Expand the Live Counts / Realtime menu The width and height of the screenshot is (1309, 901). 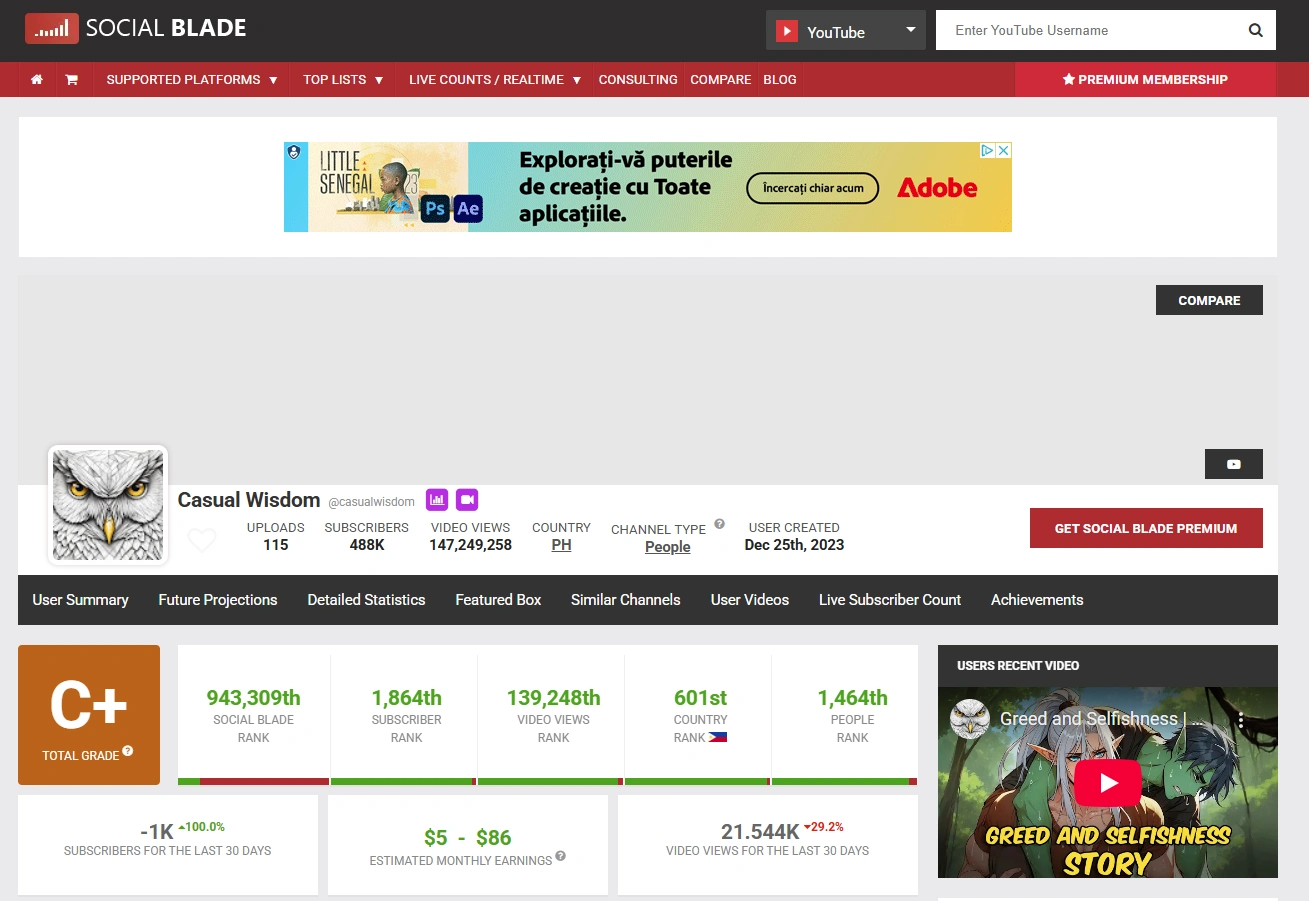tap(495, 80)
